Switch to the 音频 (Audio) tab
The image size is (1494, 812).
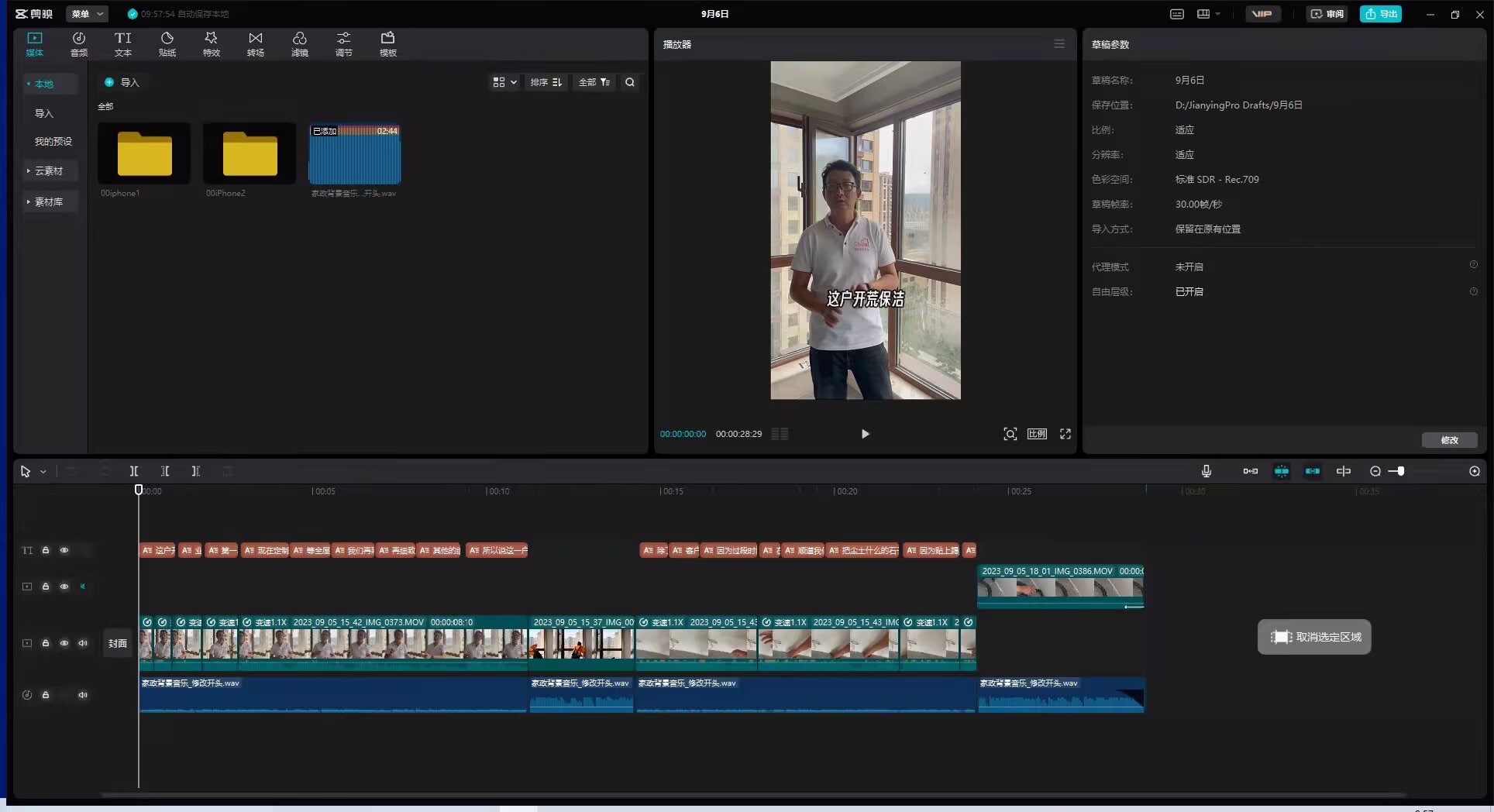click(x=79, y=44)
